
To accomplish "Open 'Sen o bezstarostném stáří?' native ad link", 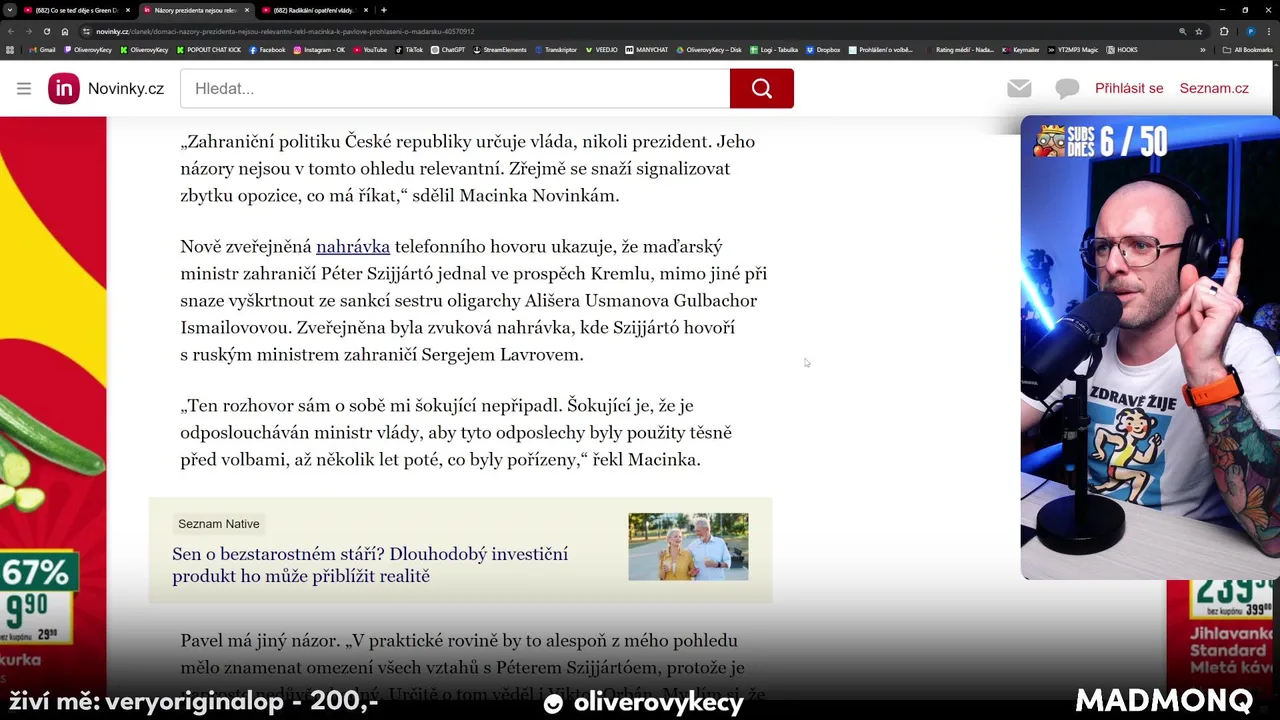I will 370,565.
